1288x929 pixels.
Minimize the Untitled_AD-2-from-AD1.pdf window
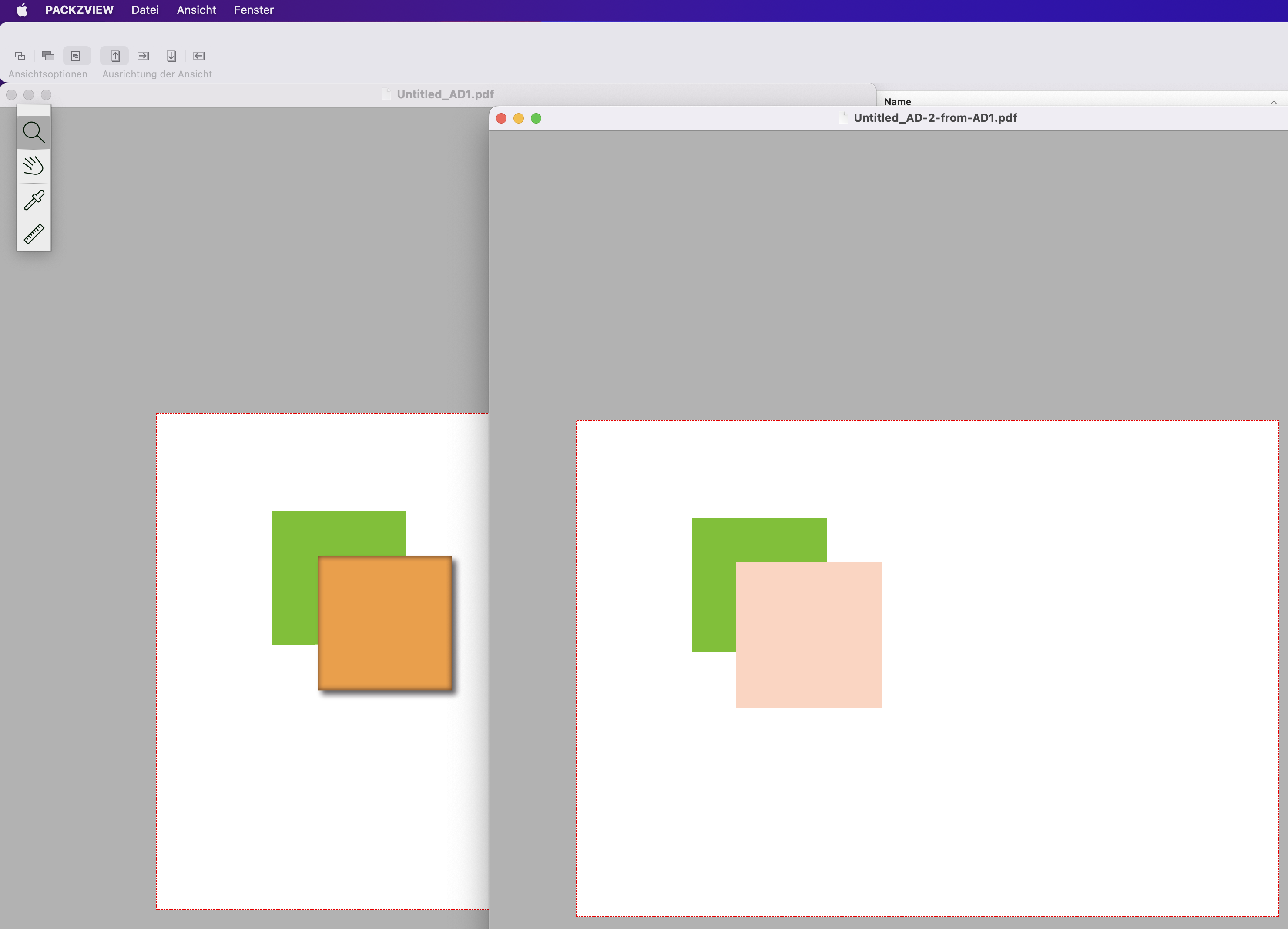click(x=519, y=118)
